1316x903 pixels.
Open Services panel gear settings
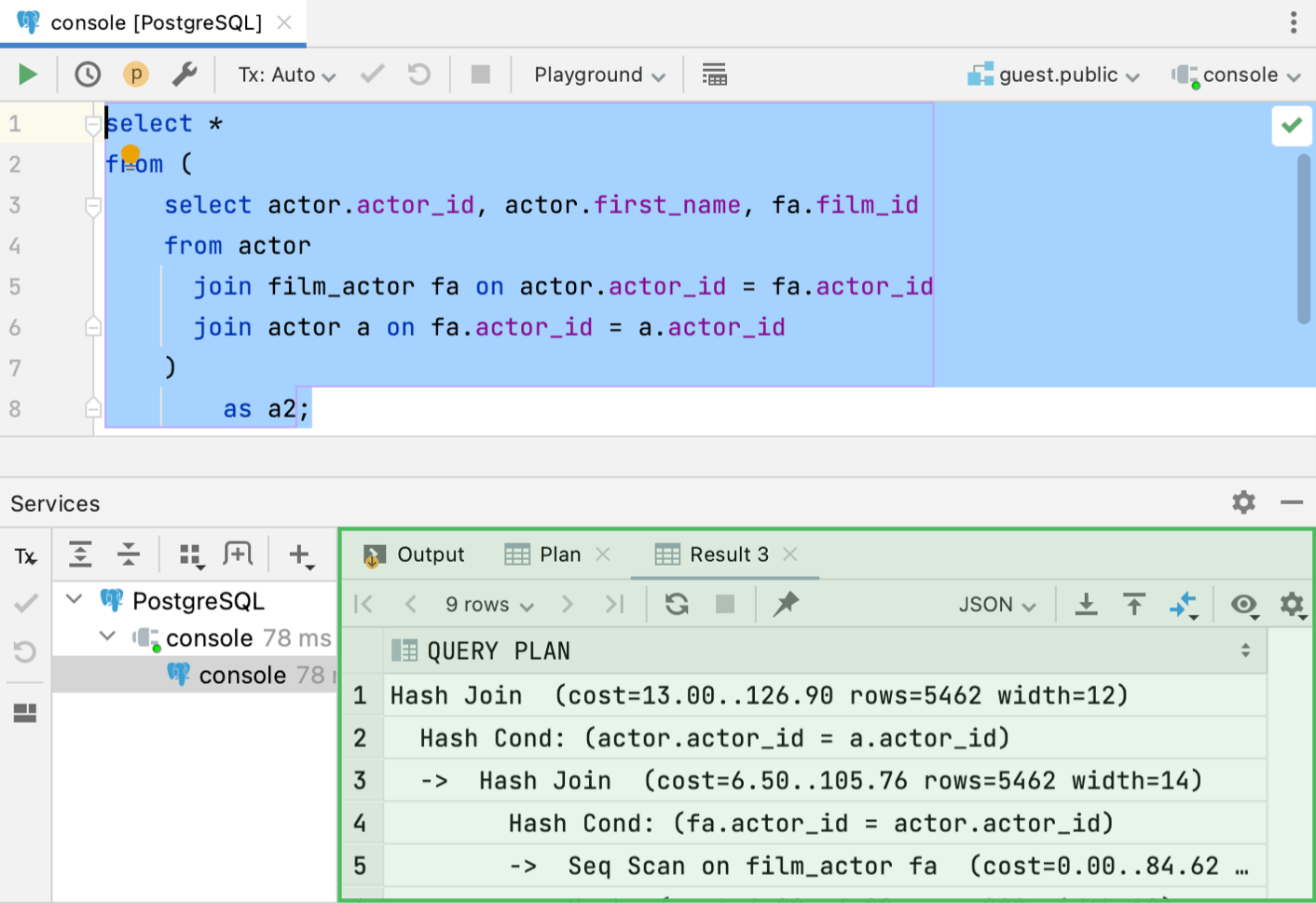[x=1243, y=503]
